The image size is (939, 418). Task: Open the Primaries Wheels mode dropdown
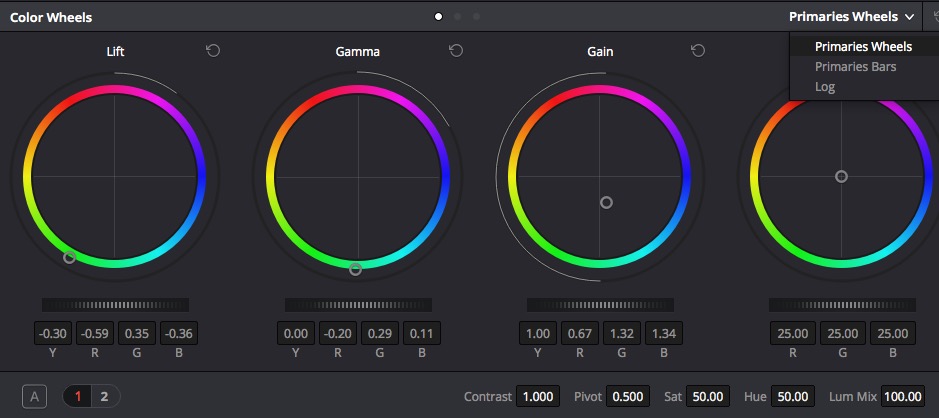tap(852, 17)
